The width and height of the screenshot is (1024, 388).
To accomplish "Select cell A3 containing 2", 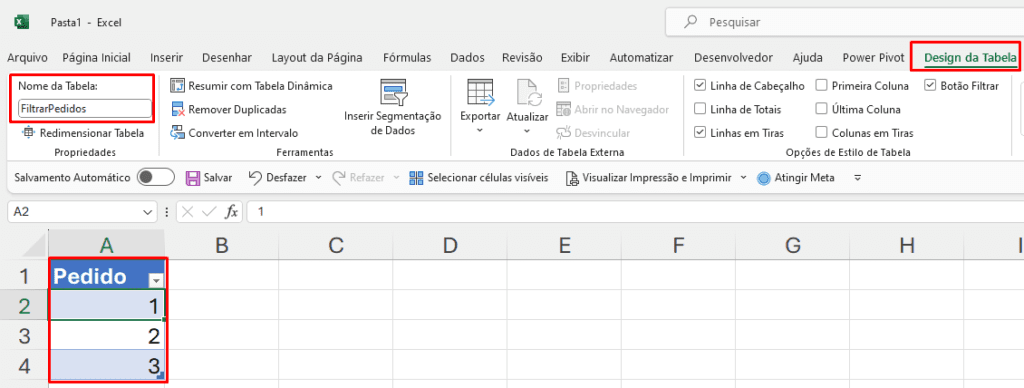I will tap(106, 335).
